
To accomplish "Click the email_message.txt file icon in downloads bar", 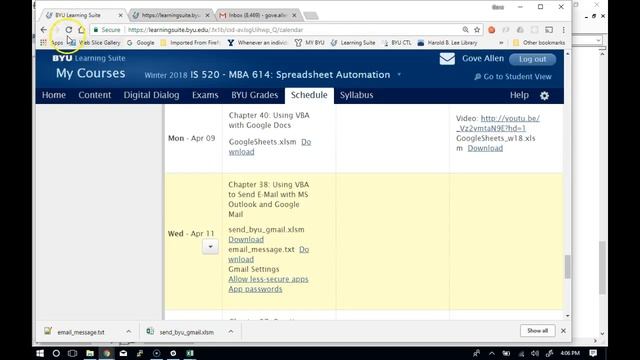I will pos(48,331).
